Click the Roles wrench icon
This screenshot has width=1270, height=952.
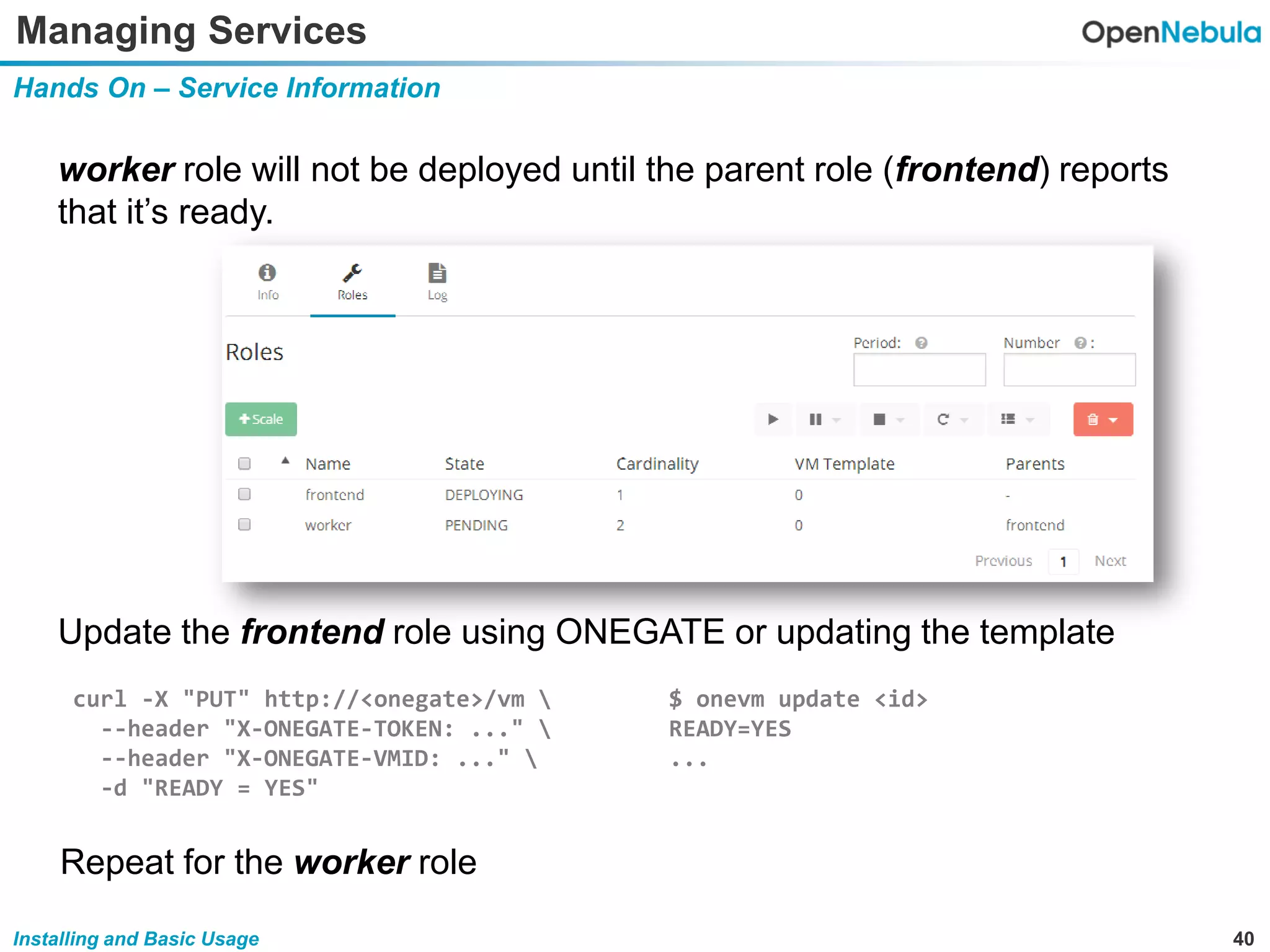352,273
